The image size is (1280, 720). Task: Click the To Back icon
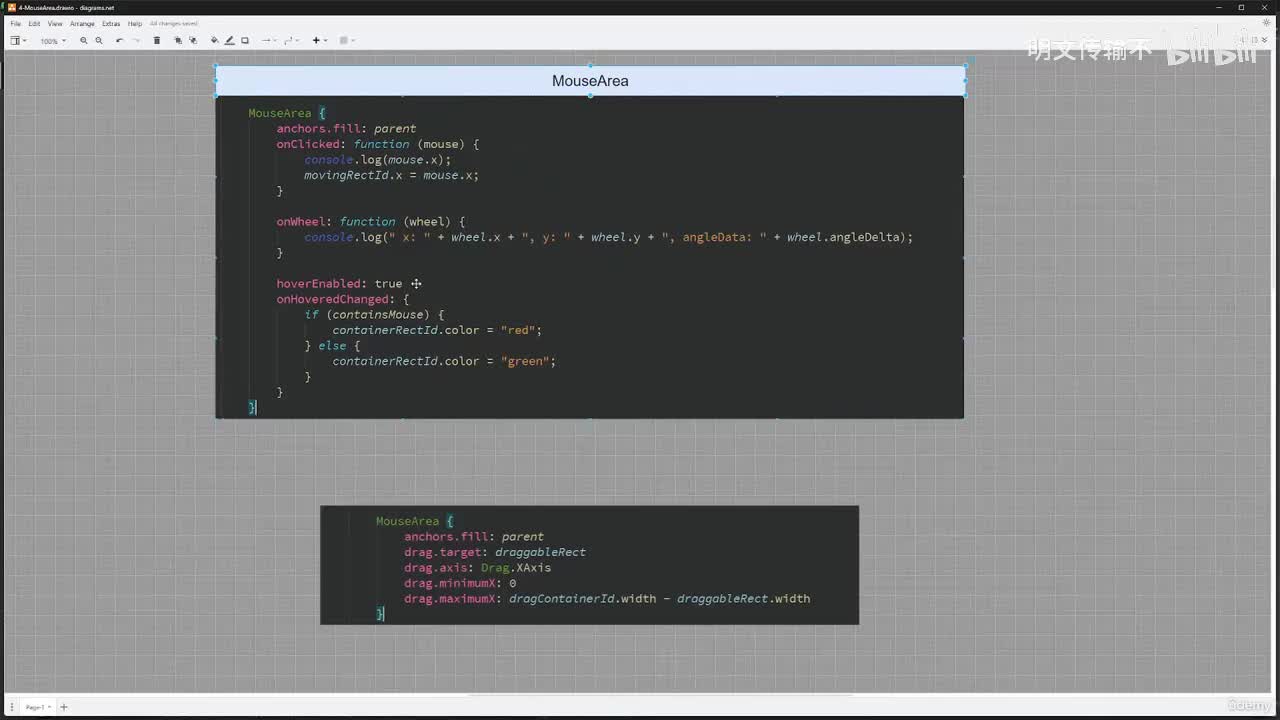point(193,41)
